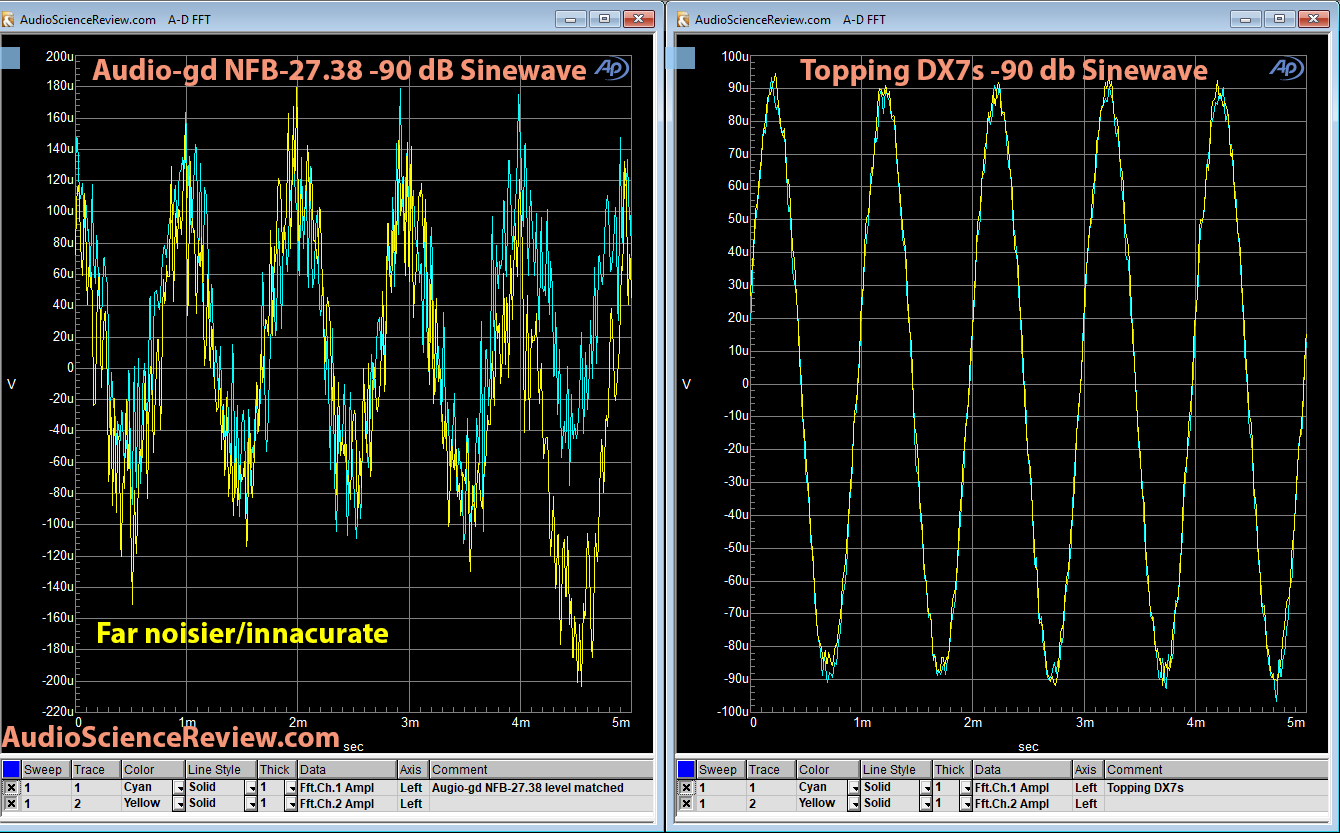This screenshot has height=833, width=1340.
Task: Open the Cyan color dropdown in the Audio-gd legend
Action: tap(179, 788)
